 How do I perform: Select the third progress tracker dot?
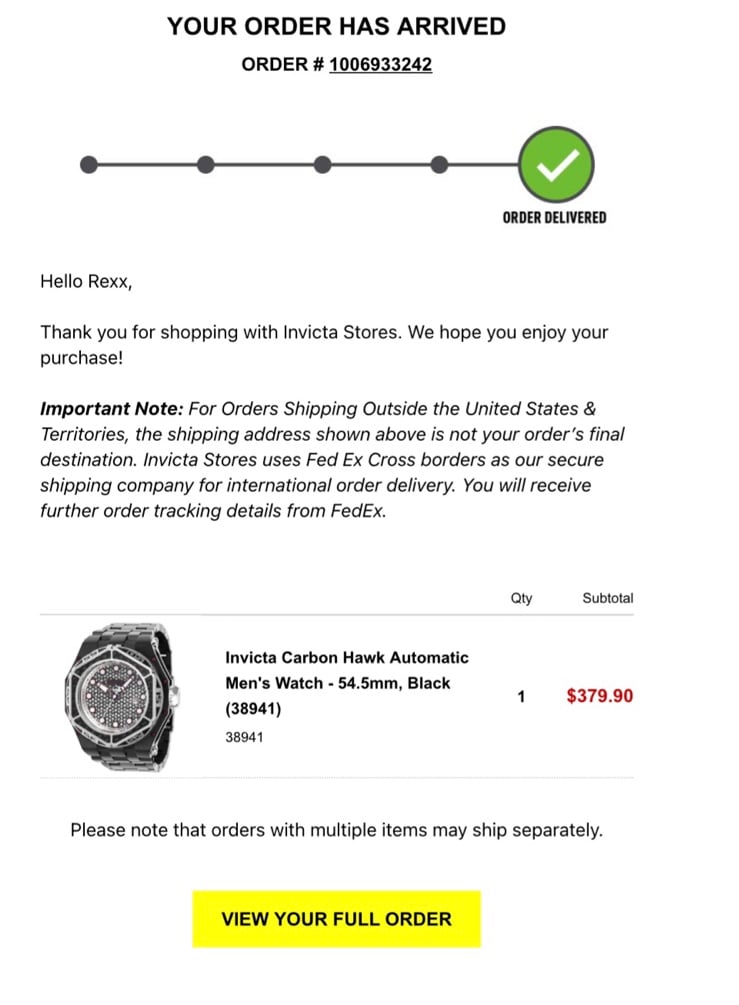(x=322, y=165)
